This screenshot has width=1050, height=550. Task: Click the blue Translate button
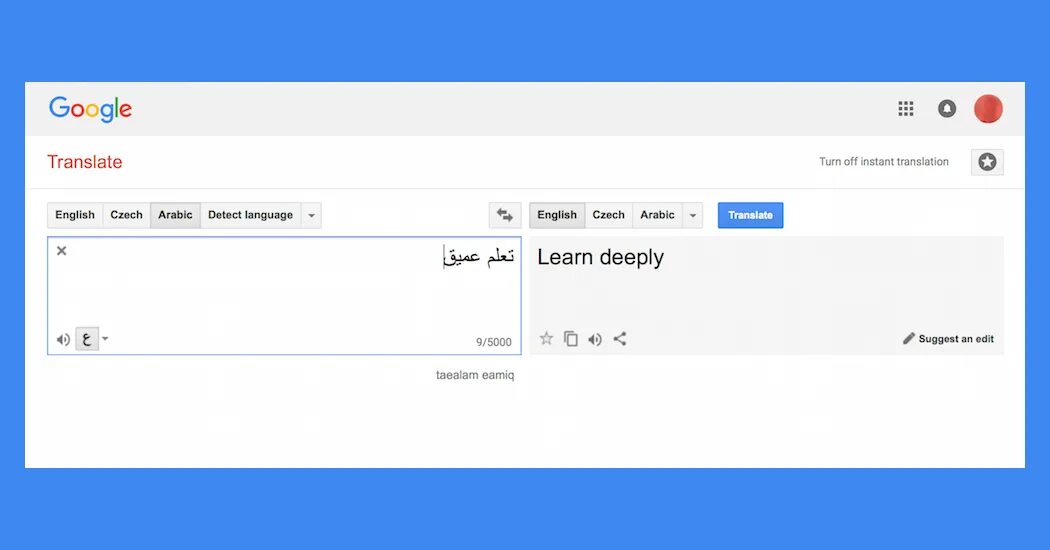click(x=750, y=215)
